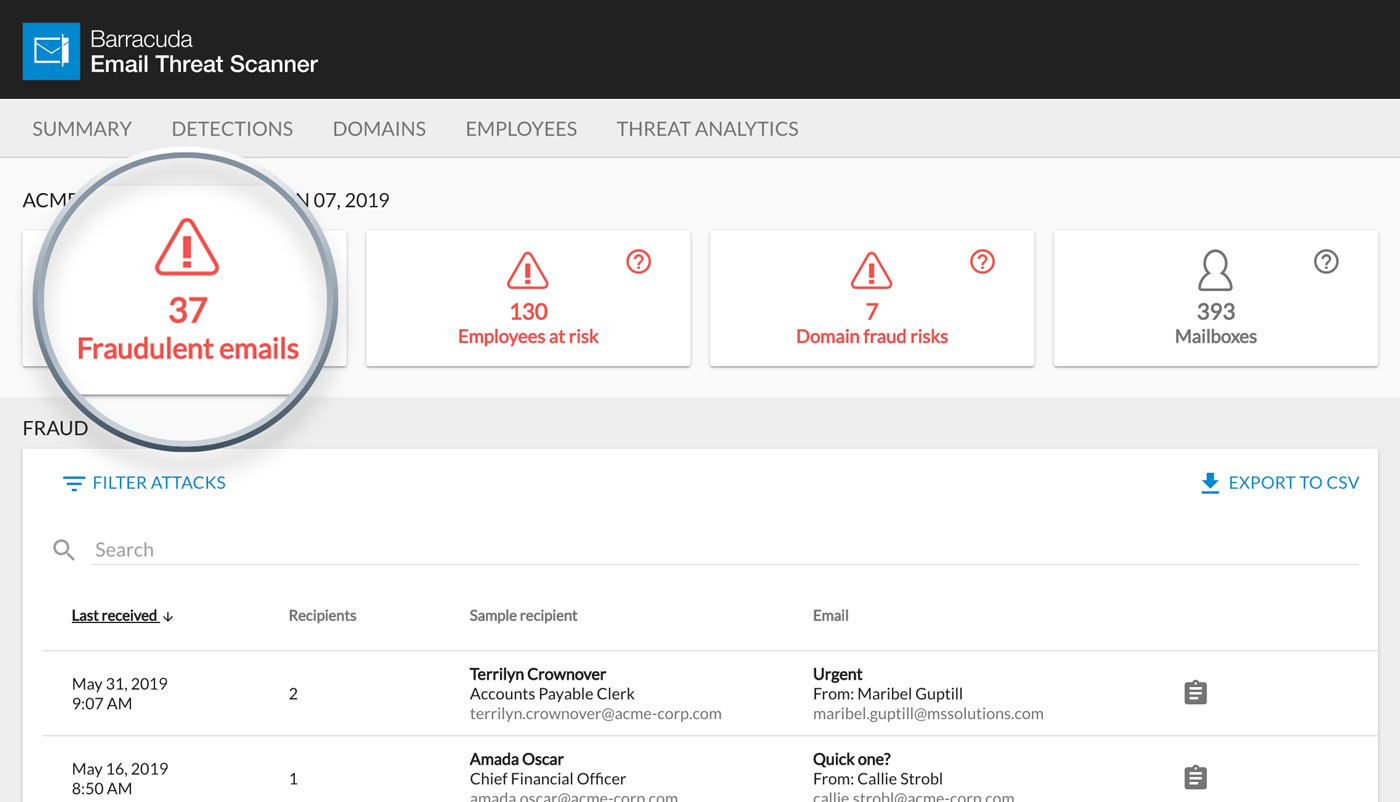Click the warning icon on Employees at risk card
The width and height of the screenshot is (1400, 802).
pos(528,269)
